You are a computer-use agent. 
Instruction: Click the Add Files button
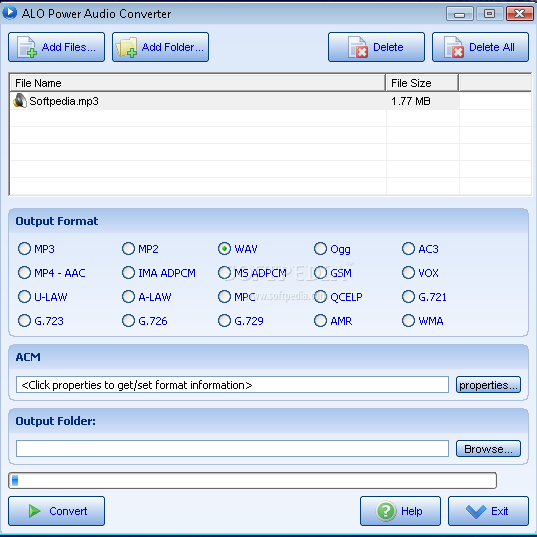[x=57, y=47]
